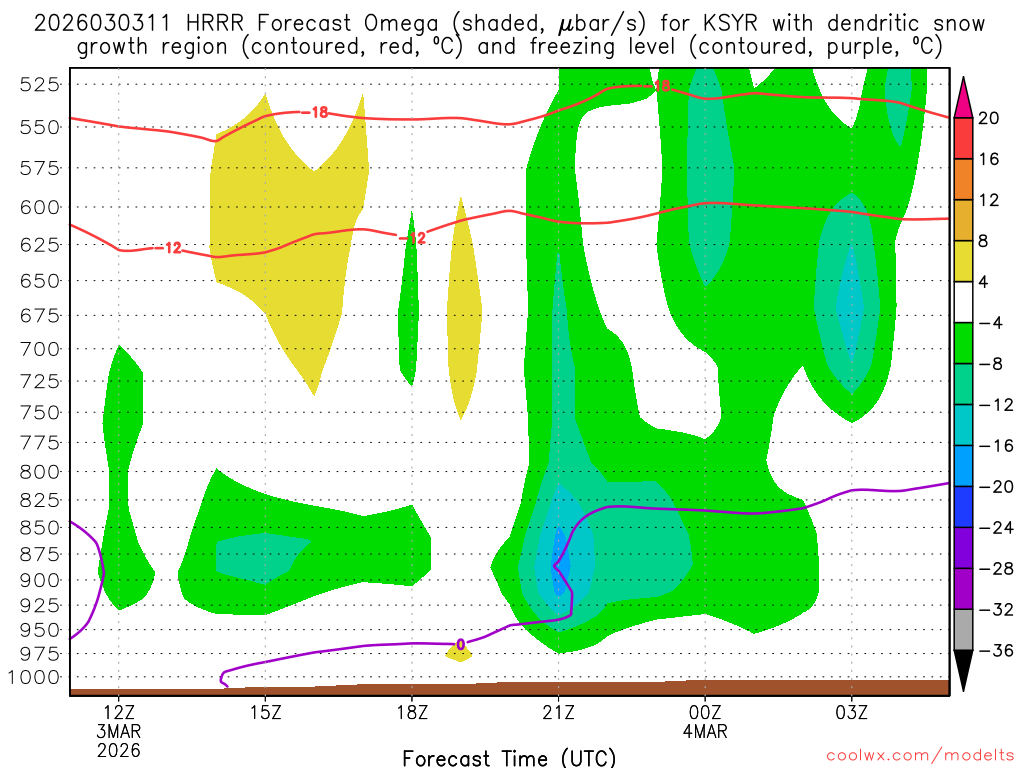Click the 550 pressure level label
This screenshot has height=768, width=1024.
(x=40, y=127)
